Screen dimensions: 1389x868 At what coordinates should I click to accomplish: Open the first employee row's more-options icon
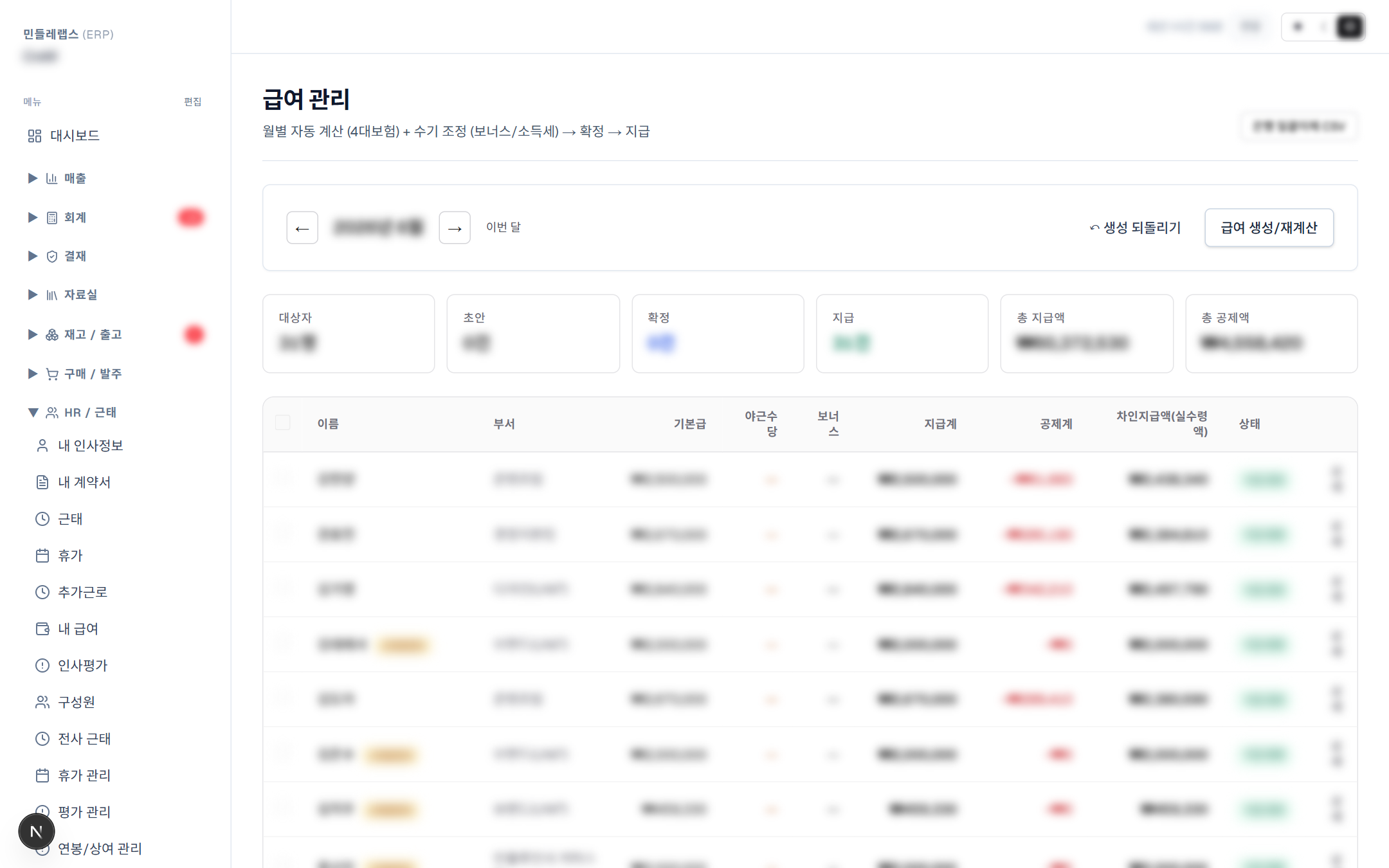pyautogui.click(x=1337, y=479)
